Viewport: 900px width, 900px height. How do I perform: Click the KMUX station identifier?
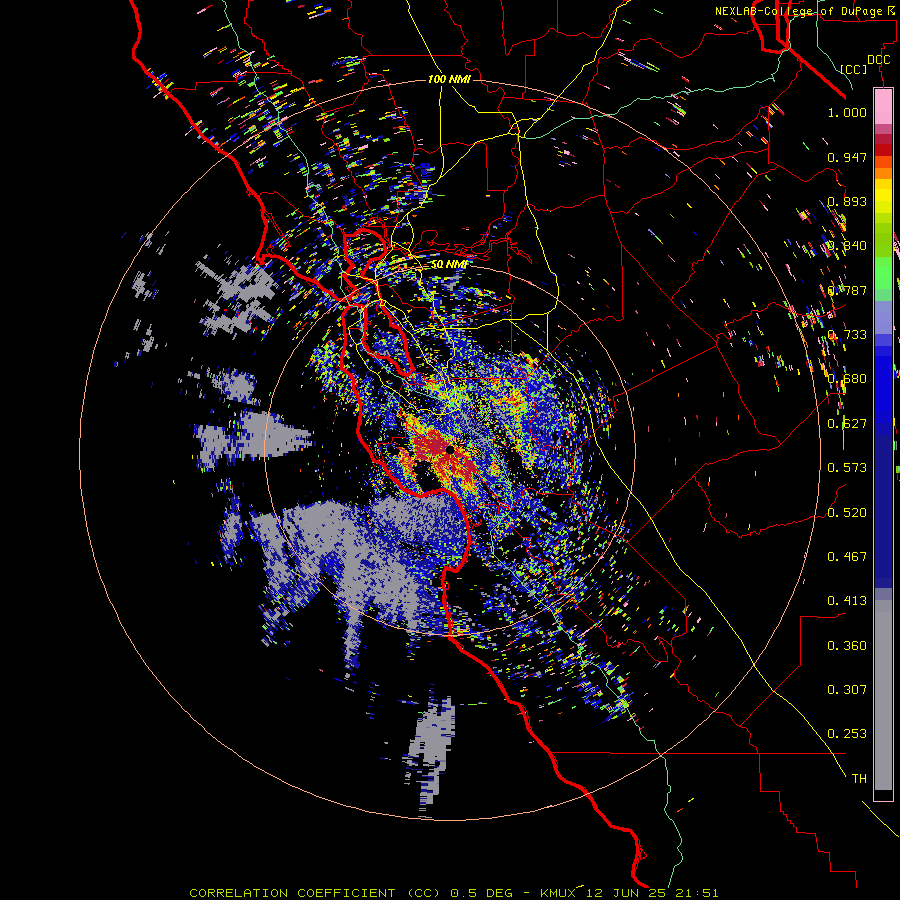[x=560, y=893]
